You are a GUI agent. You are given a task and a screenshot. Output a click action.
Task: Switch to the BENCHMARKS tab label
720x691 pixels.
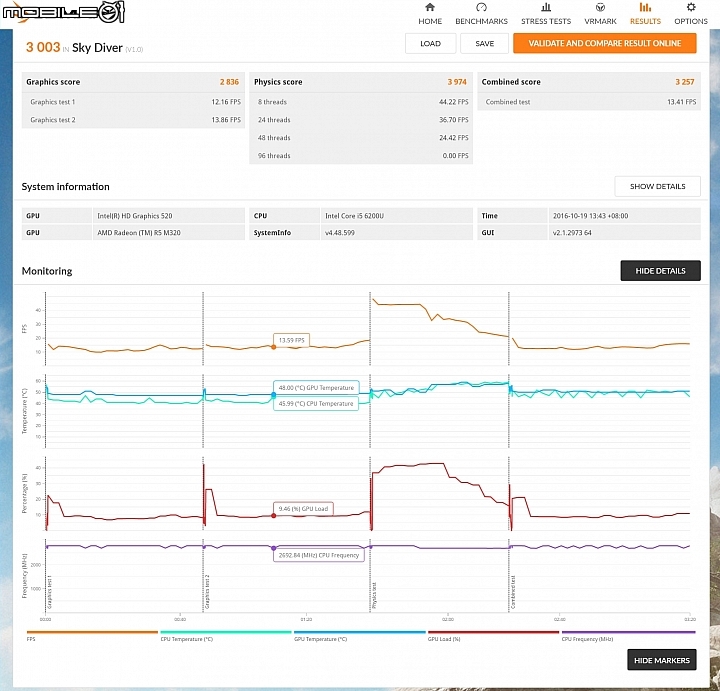(481, 21)
